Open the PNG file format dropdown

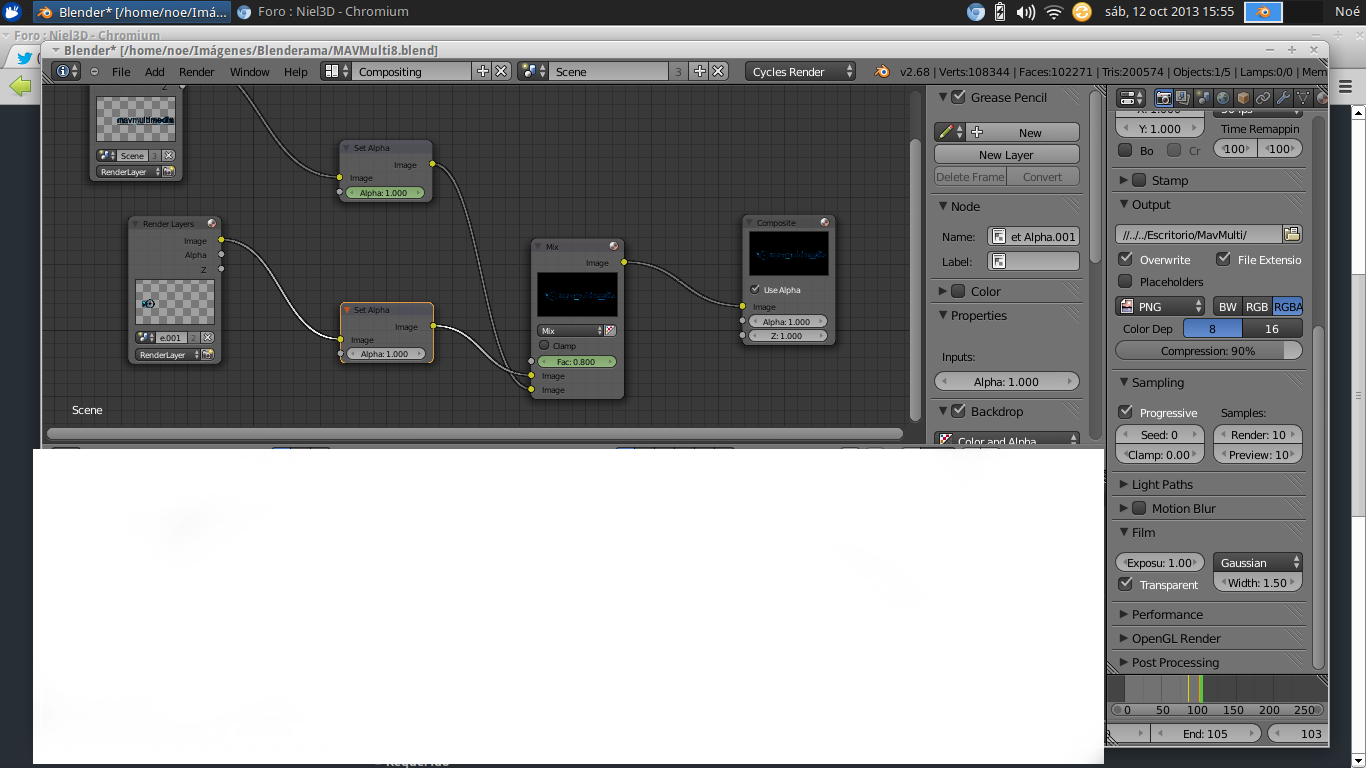(1161, 307)
